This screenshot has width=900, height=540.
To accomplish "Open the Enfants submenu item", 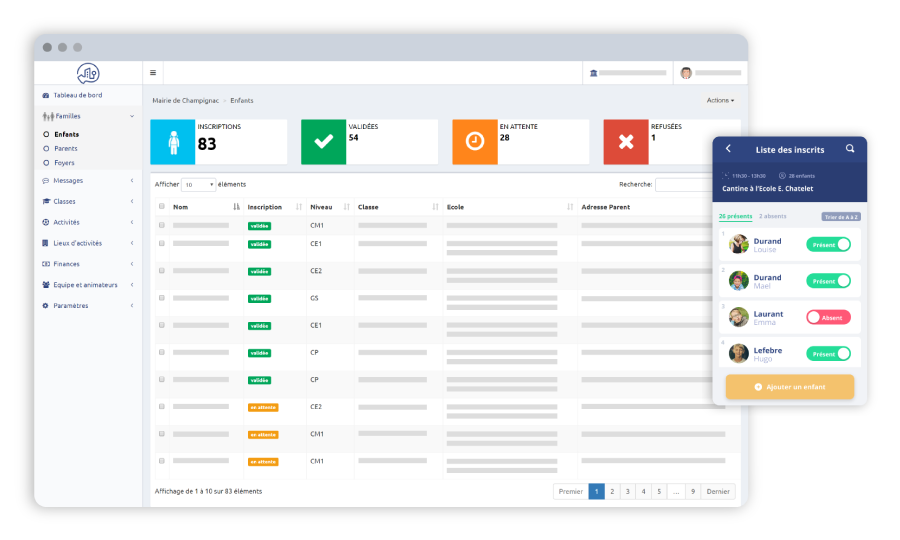I will [x=67, y=134].
